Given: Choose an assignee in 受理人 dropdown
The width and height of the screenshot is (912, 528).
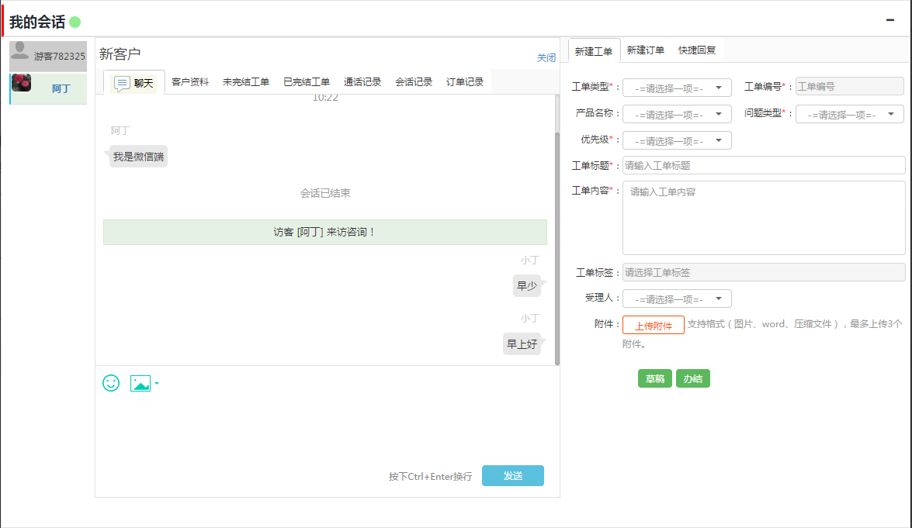Looking at the screenshot, I should [677, 299].
